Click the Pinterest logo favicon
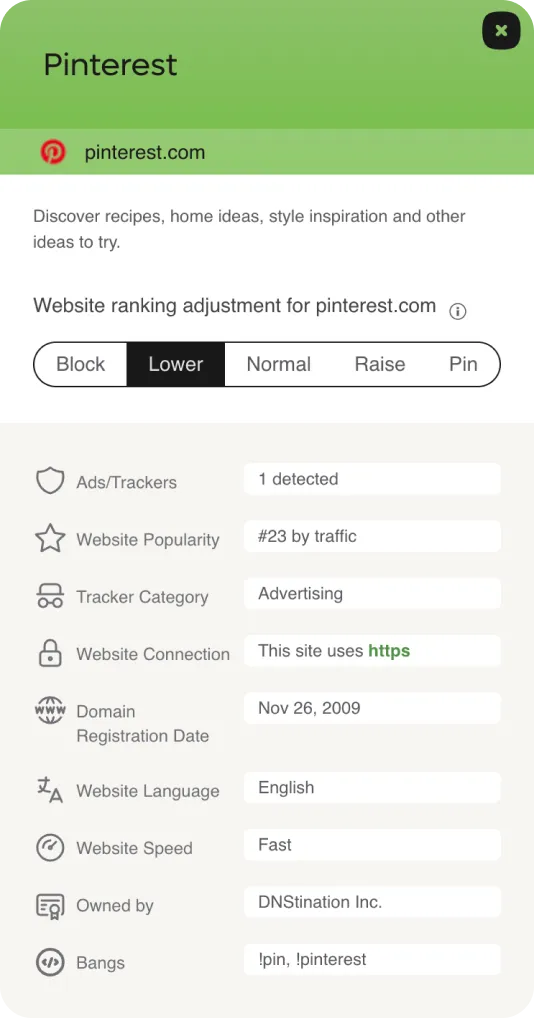The image size is (534, 1018). [53, 153]
